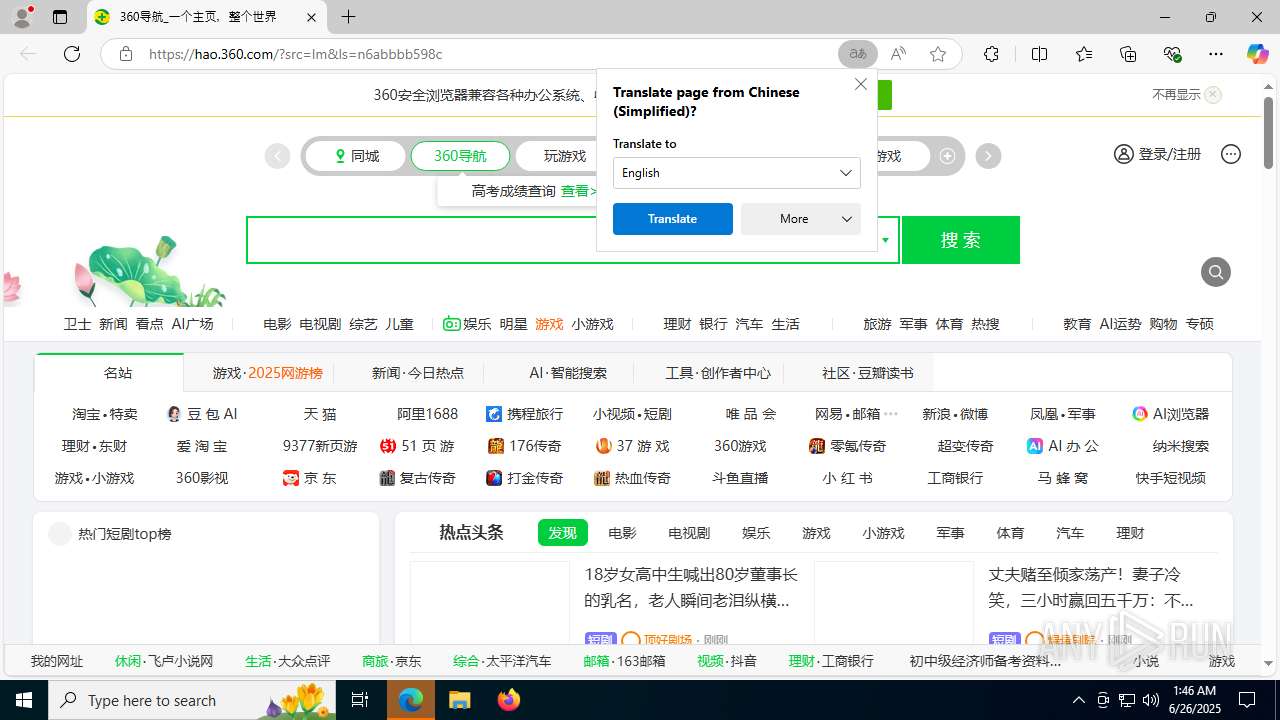The image size is (1280, 720).
Task: Click the more options circle next to 登录/注册
Action: click(x=1231, y=154)
